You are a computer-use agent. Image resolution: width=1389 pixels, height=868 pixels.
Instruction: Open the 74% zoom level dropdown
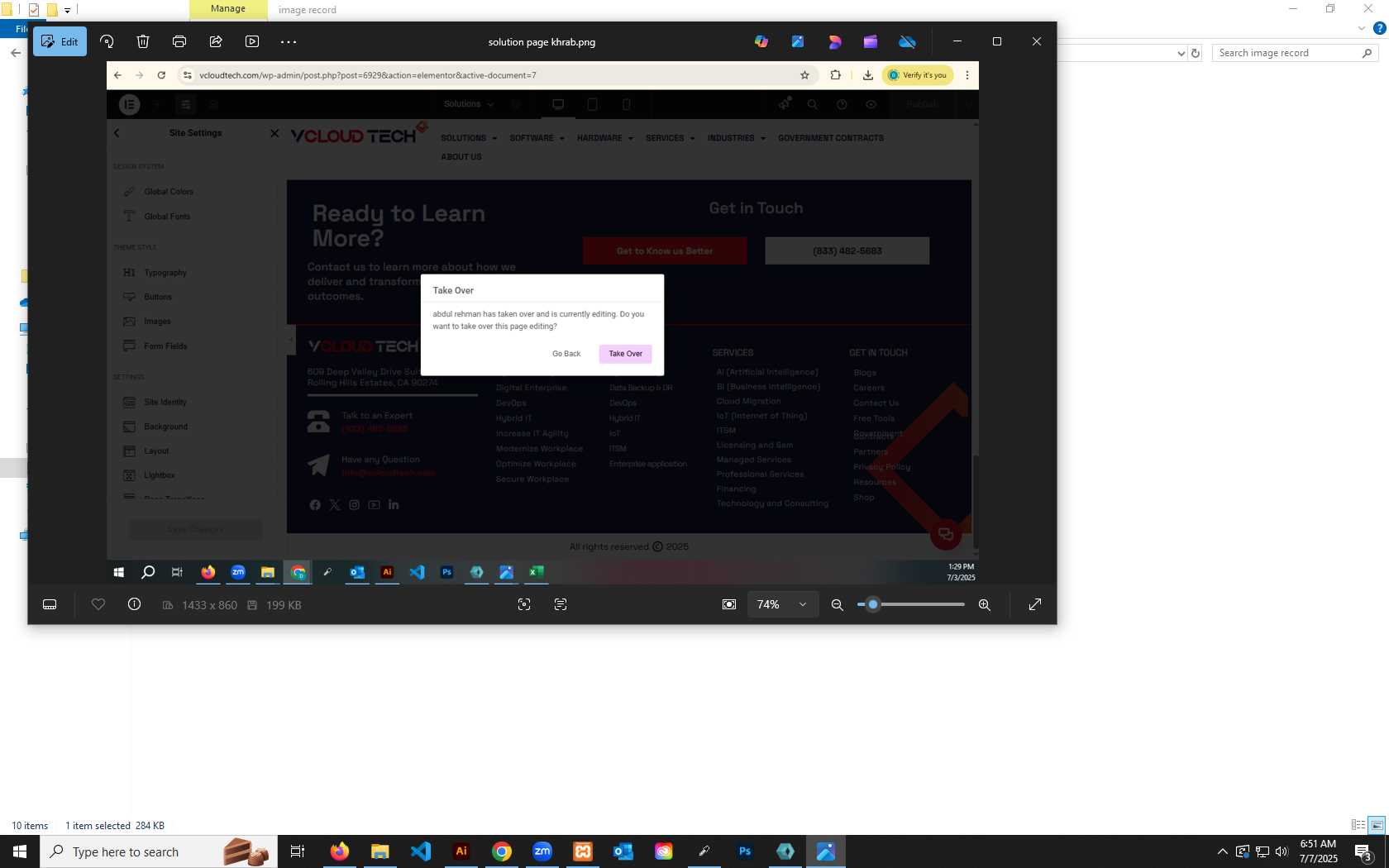782,605
